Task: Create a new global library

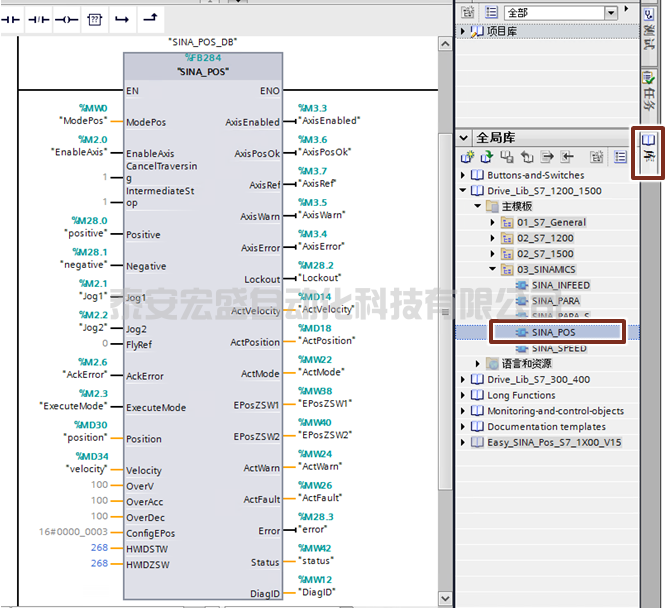Action: pyautogui.click(x=467, y=157)
